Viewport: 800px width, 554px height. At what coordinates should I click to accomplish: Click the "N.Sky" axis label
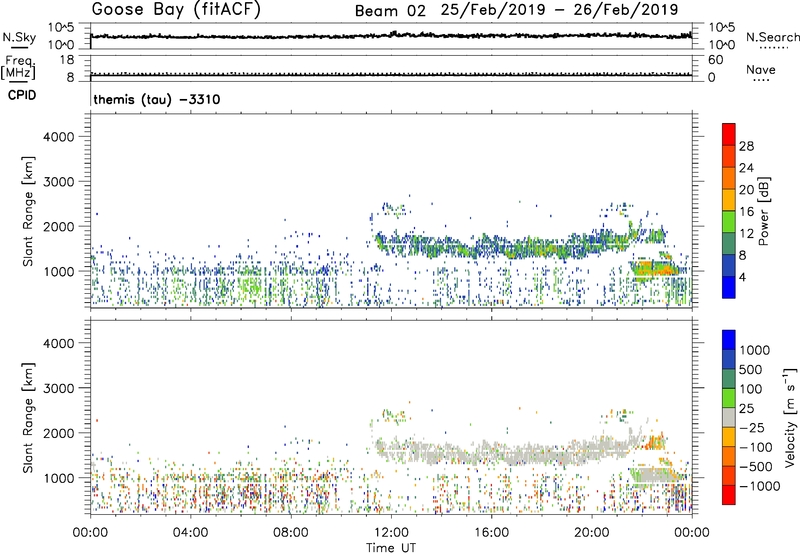[19, 37]
